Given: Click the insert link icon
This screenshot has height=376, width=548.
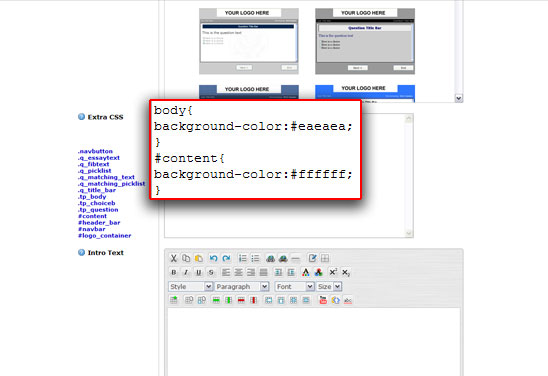Looking at the screenshot, I should coord(271,259).
